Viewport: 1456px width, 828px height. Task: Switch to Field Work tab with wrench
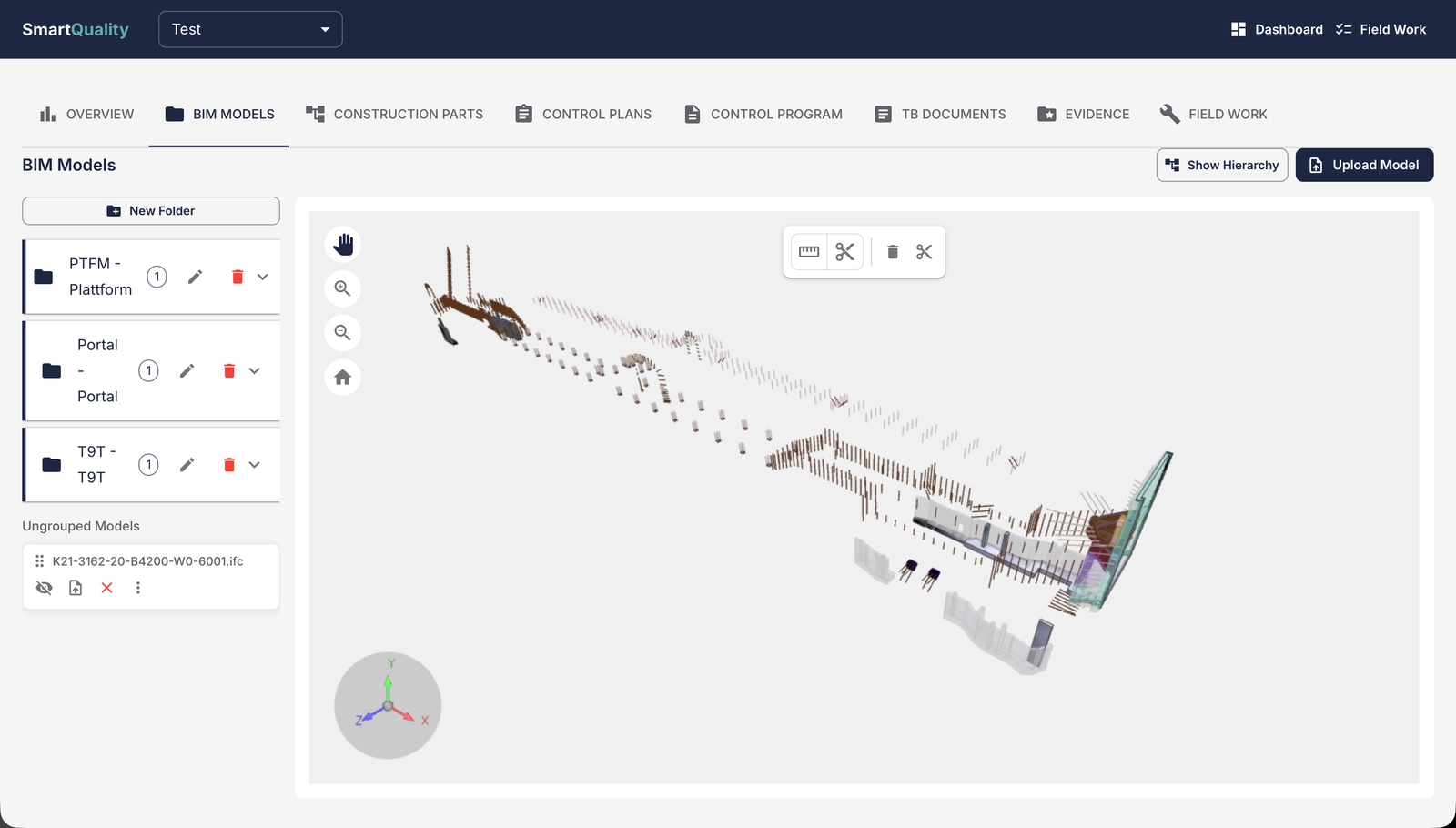[x=1213, y=114]
